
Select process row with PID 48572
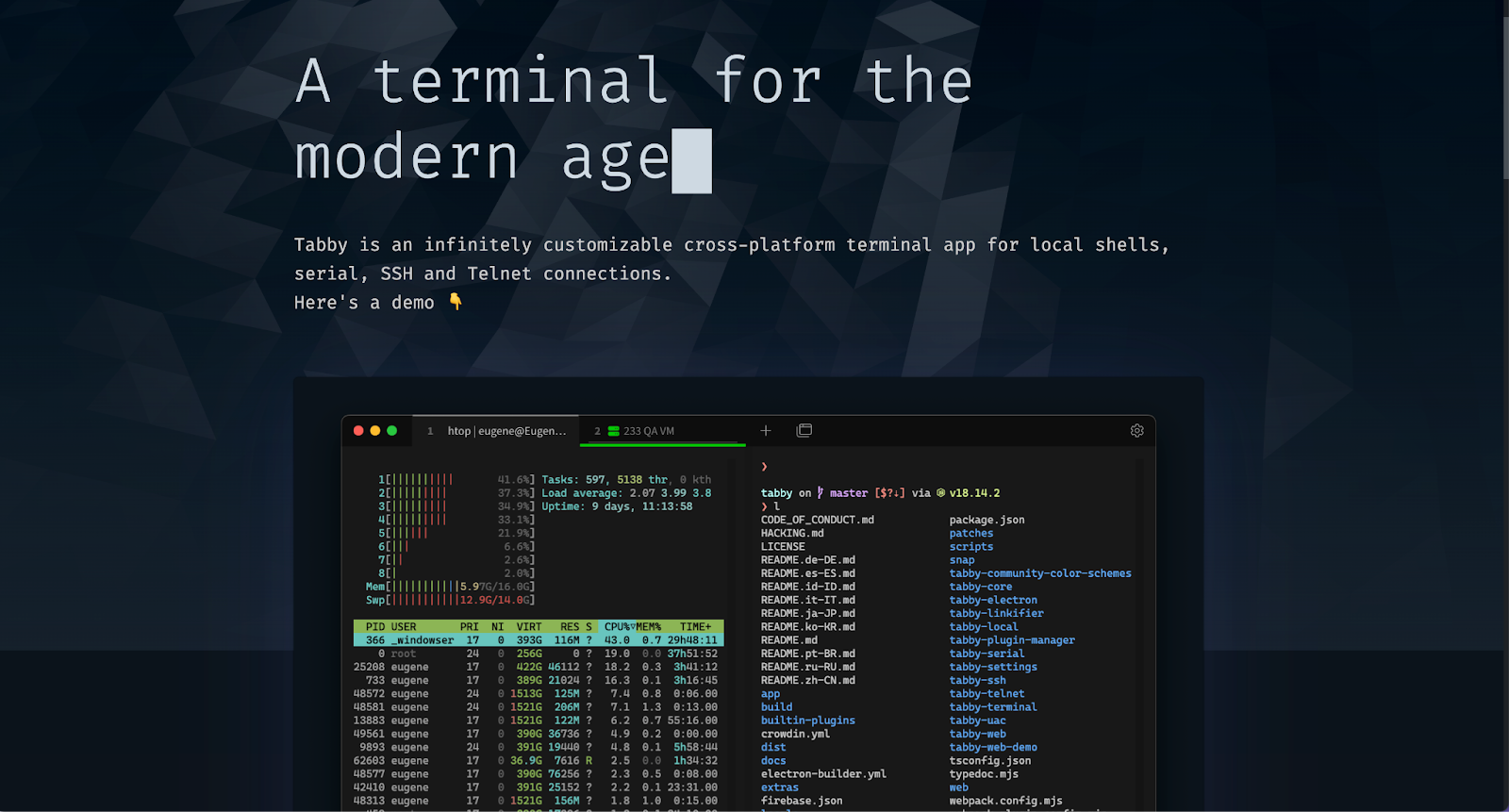539,693
